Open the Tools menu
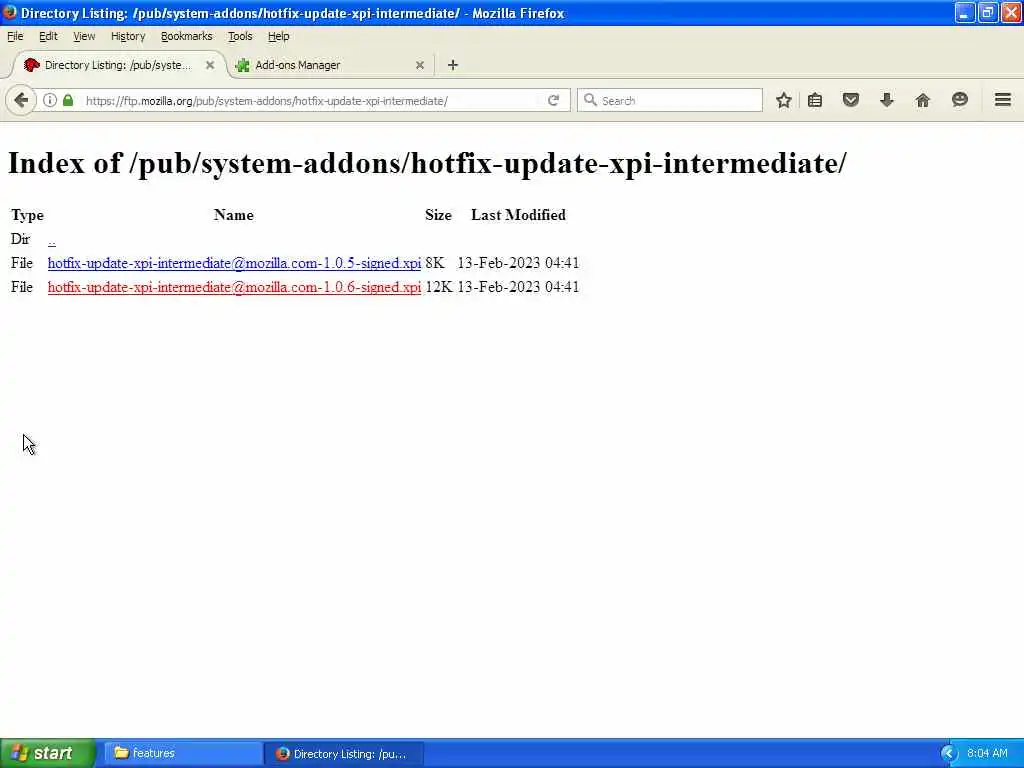 pyautogui.click(x=240, y=36)
